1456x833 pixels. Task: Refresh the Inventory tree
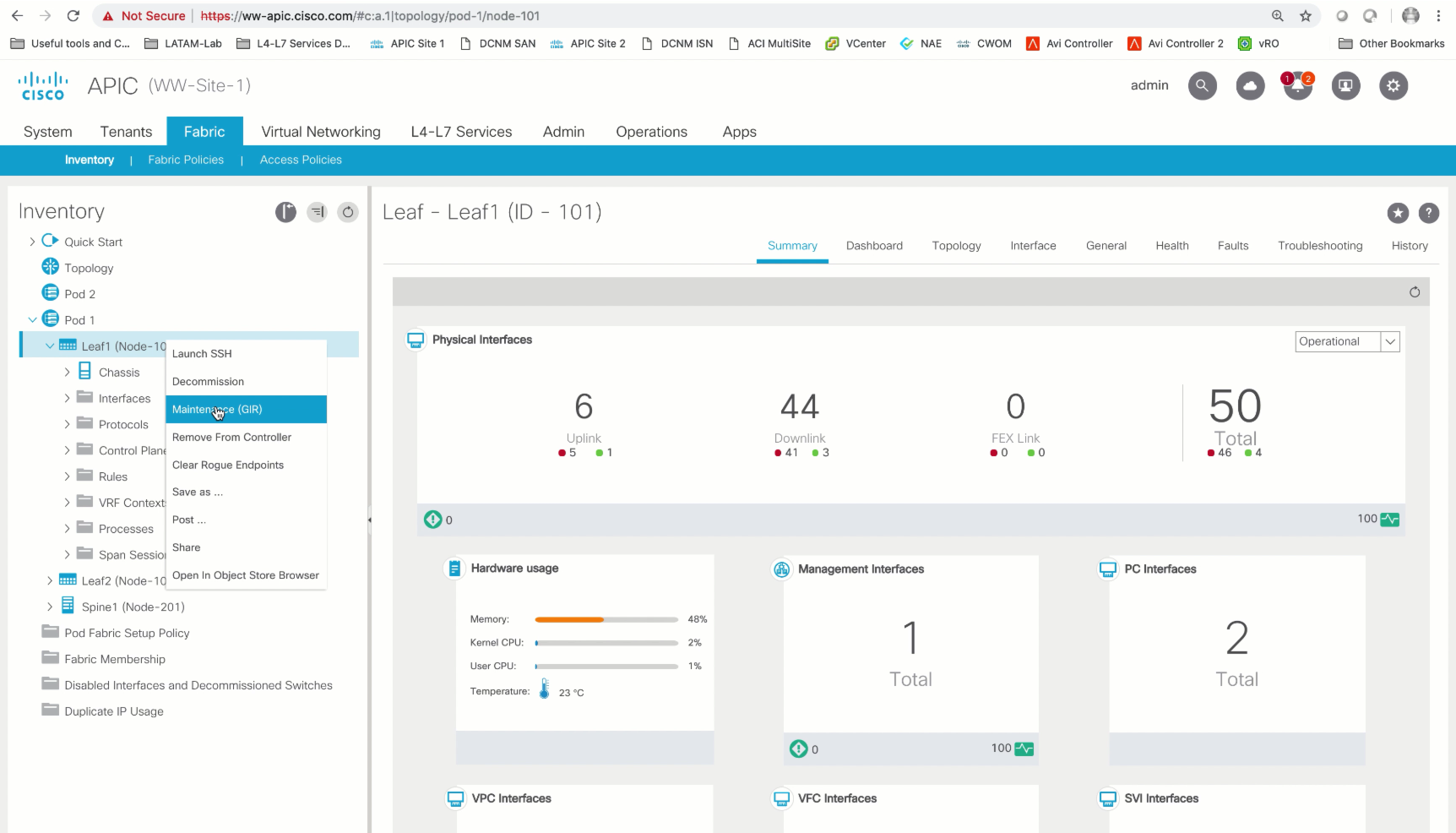348,212
